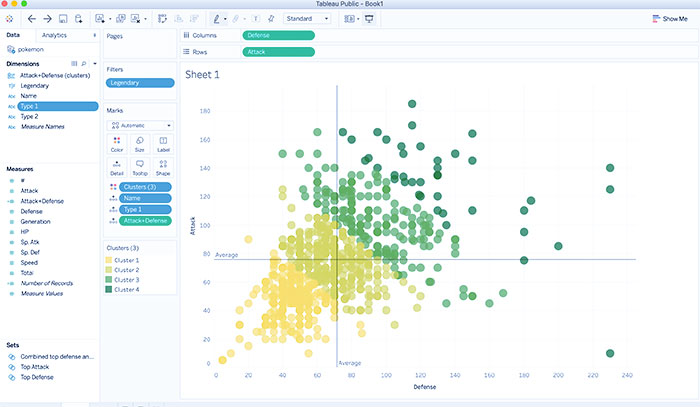Open the Detail marks card
Screen dimensions: 700x407
(x=117, y=168)
